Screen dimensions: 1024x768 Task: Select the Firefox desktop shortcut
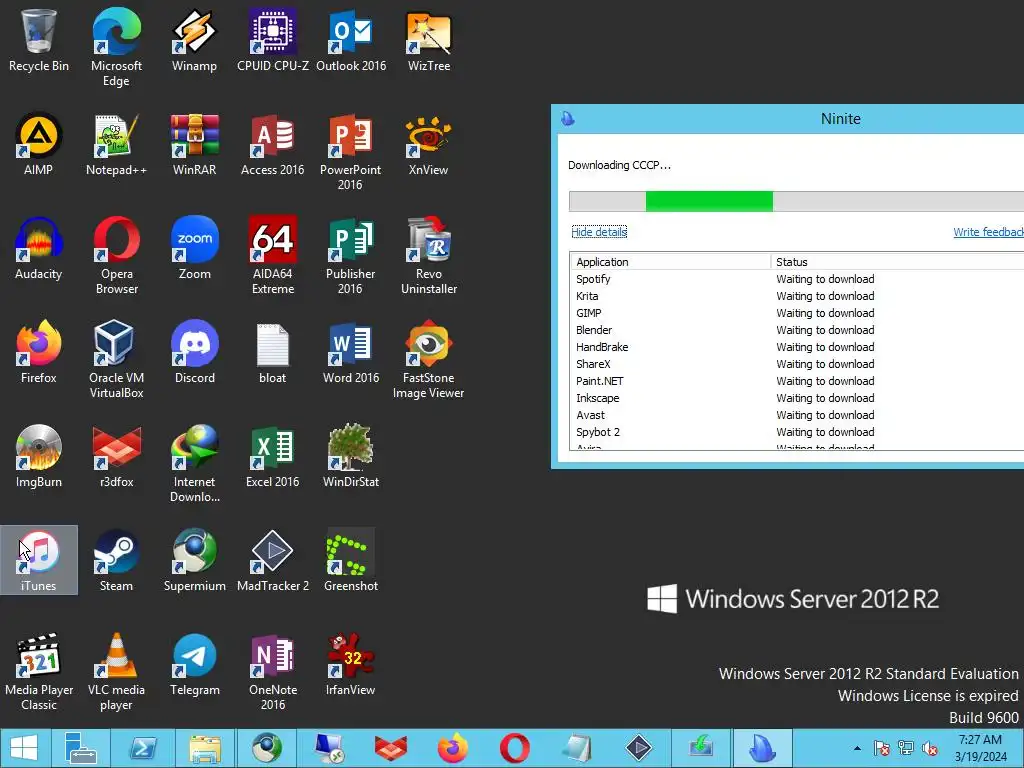point(39,353)
